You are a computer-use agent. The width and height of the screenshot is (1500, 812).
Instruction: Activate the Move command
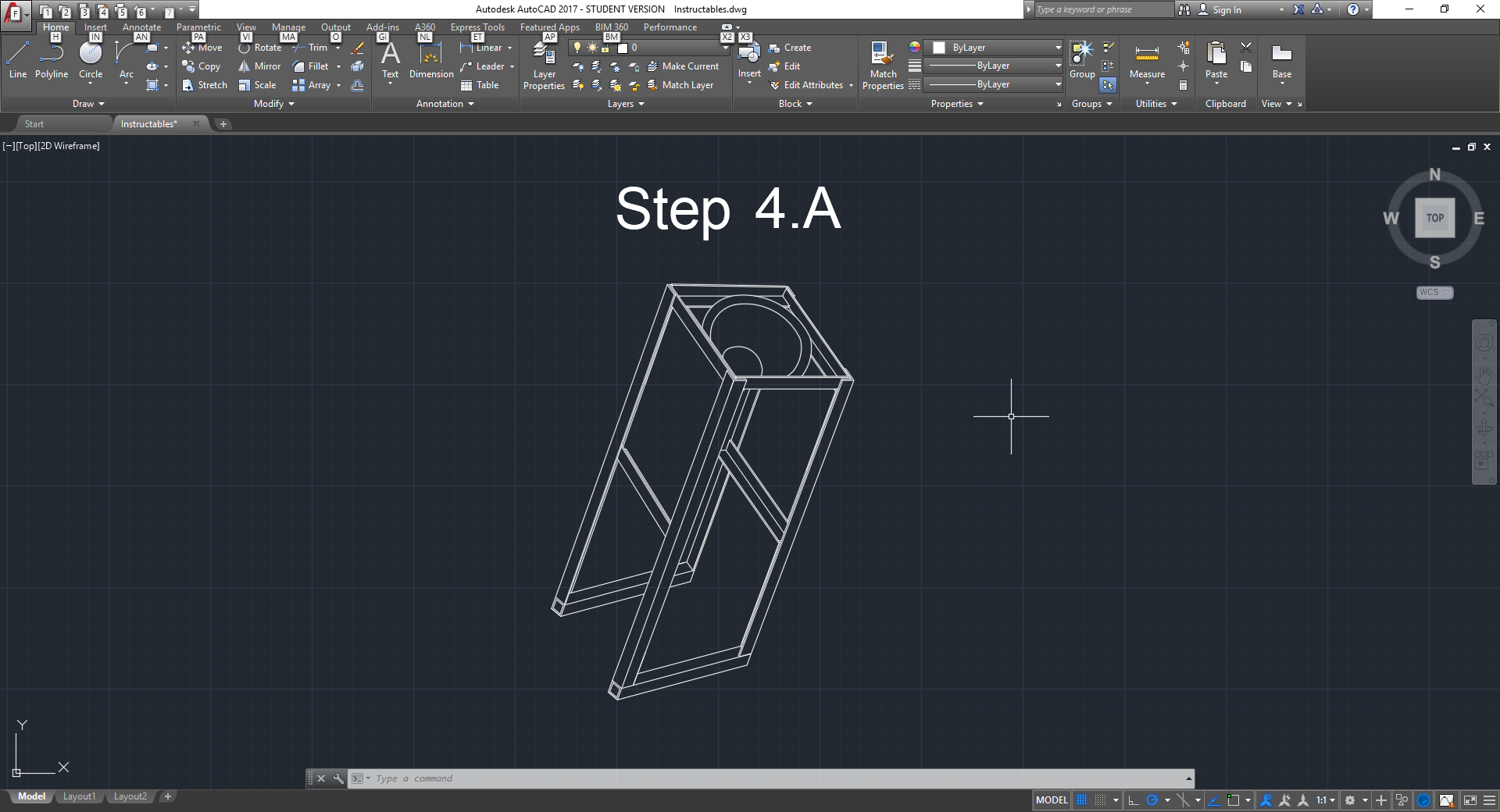[x=202, y=48]
